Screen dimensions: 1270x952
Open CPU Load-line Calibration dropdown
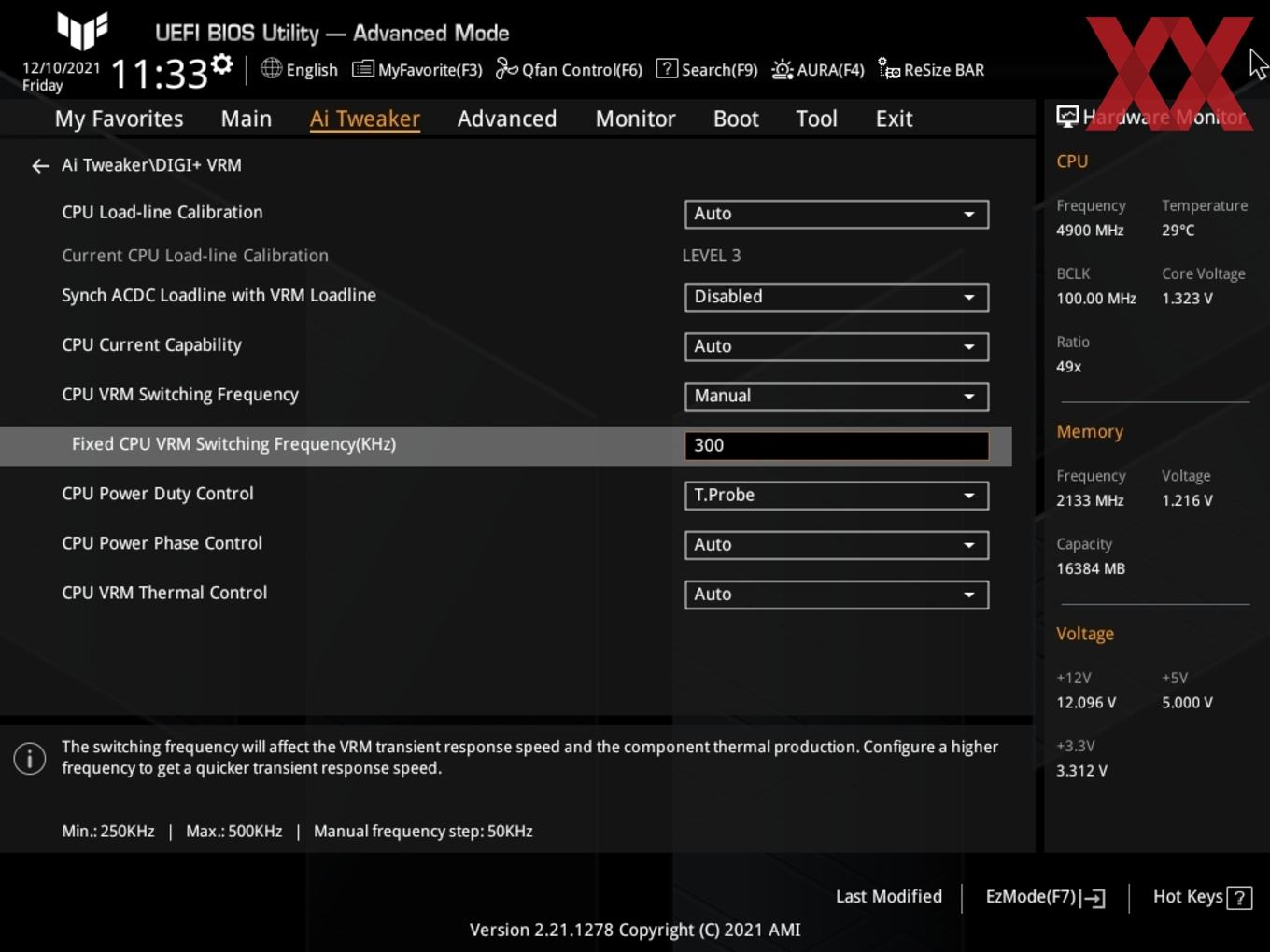pyautogui.click(x=837, y=214)
